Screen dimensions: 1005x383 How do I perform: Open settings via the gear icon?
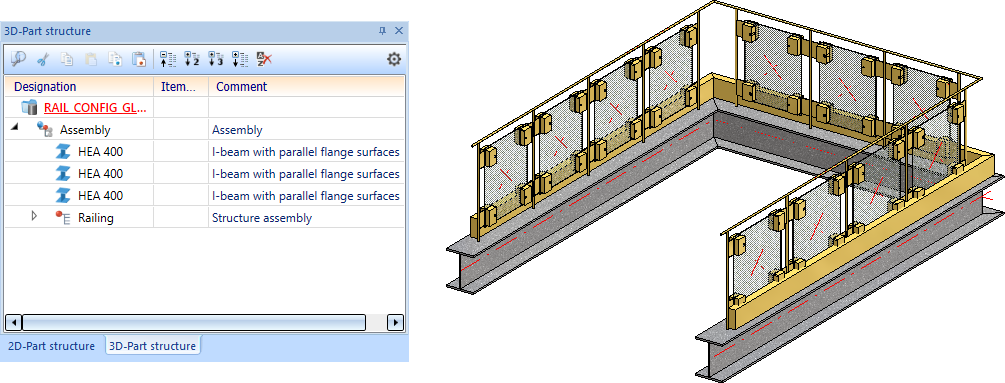coord(394,60)
